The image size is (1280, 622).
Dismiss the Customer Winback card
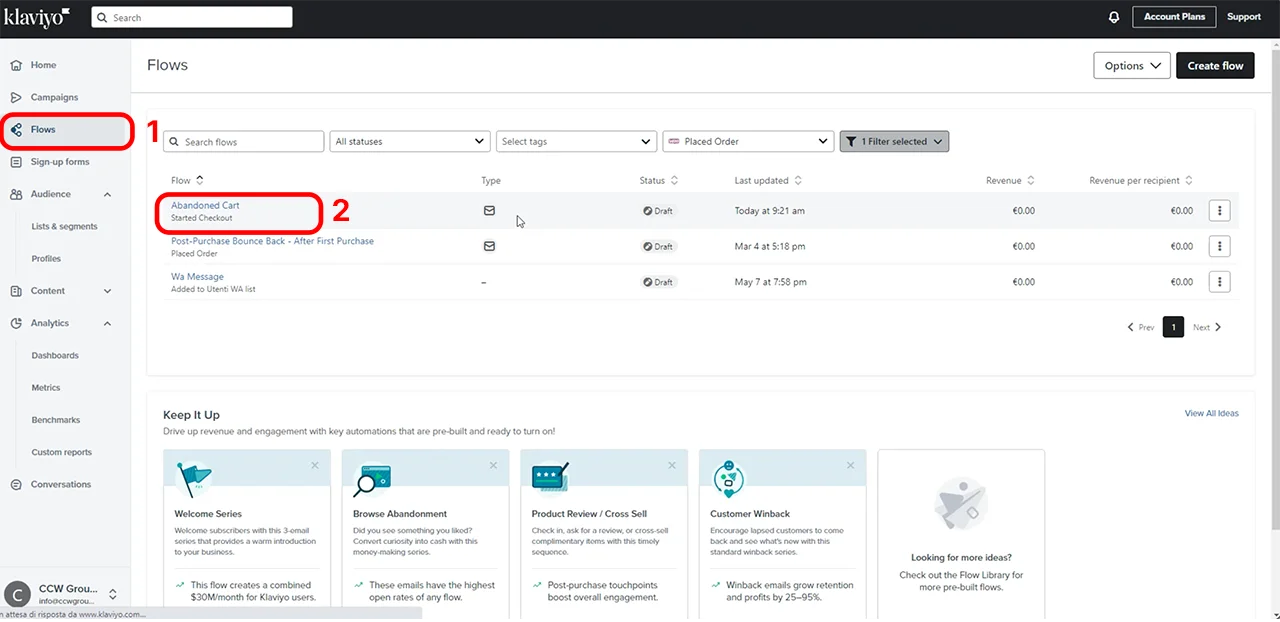click(850, 465)
